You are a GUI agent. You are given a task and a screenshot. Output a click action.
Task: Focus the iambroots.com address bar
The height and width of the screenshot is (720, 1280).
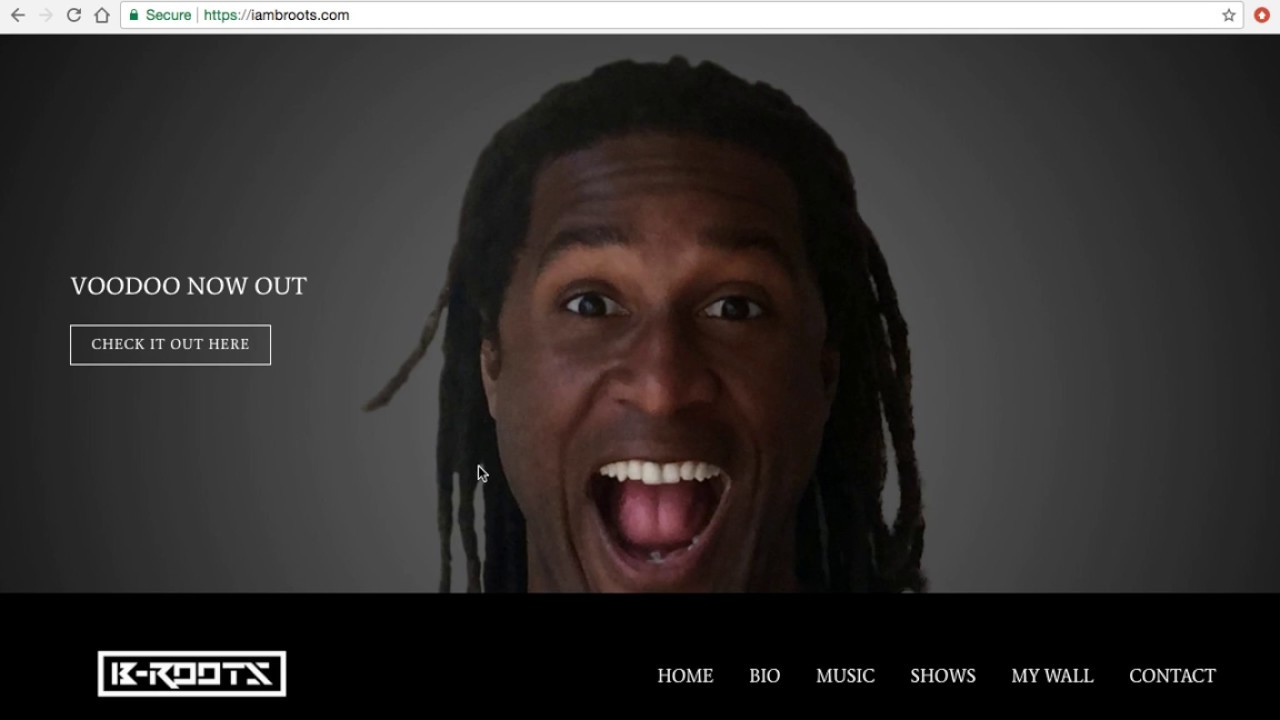pos(680,15)
